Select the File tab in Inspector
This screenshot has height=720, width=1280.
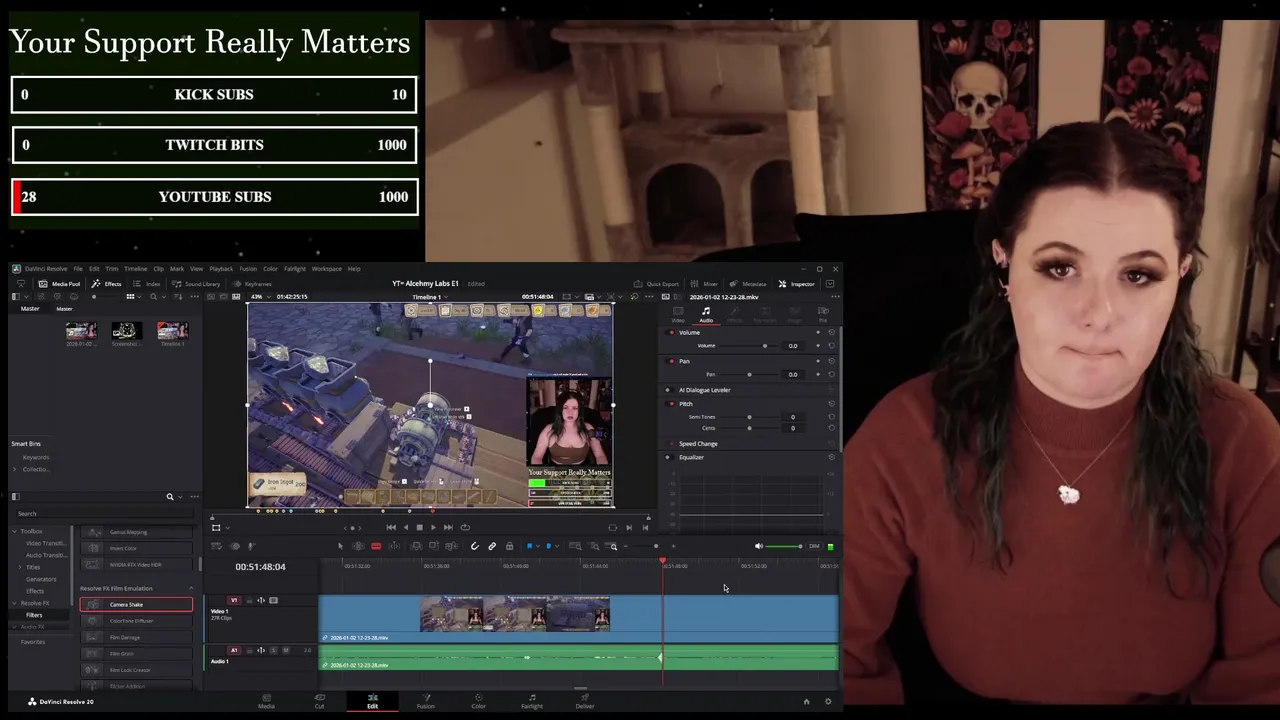pyautogui.click(x=823, y=314)
